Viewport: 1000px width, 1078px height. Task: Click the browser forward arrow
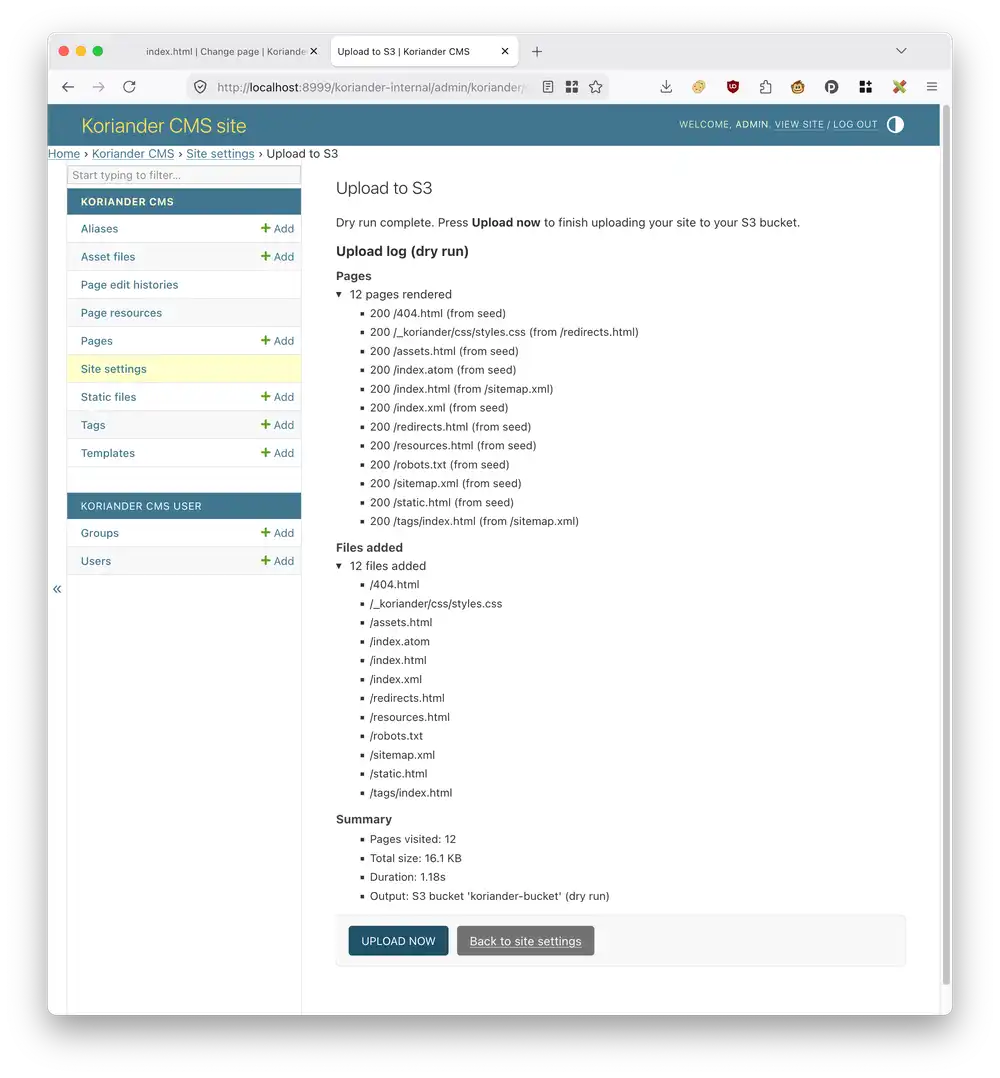click(x=98, y=87)
